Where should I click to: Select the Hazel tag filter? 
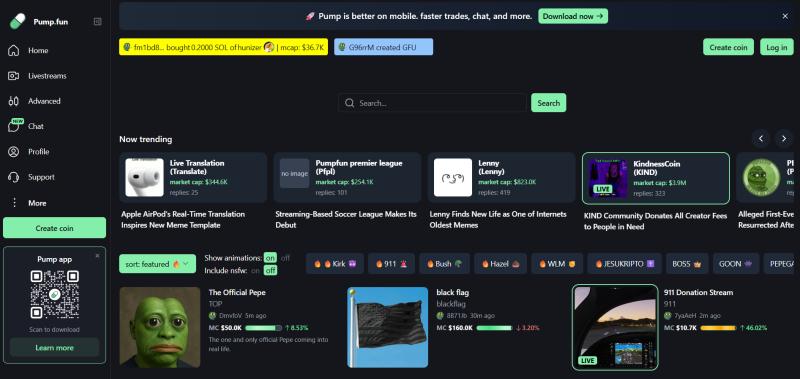(501, 264)
